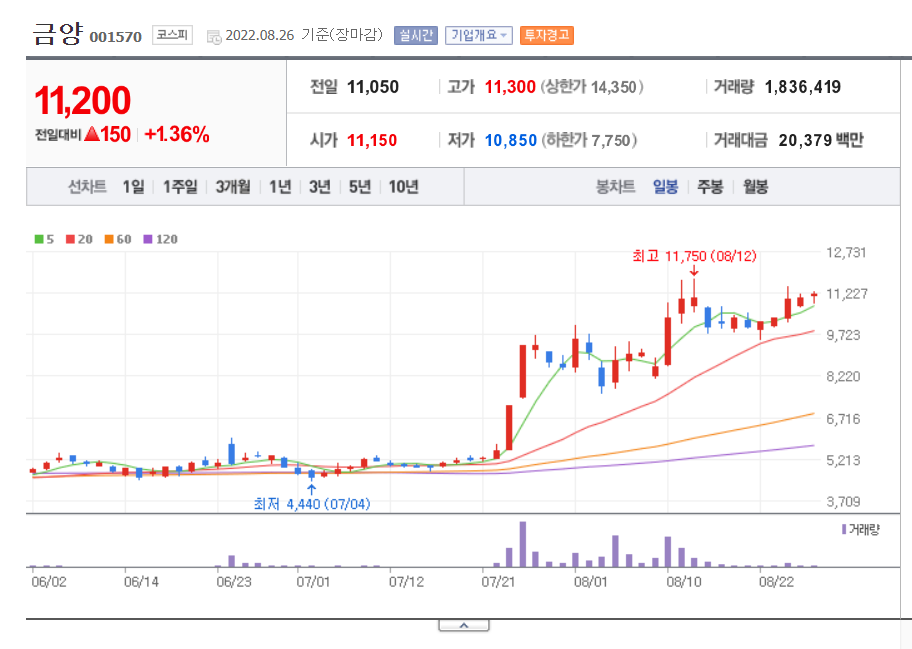Click the +1.36% change percentage
The width and height of the screenshot is (912, 649).
coord(177,134)
